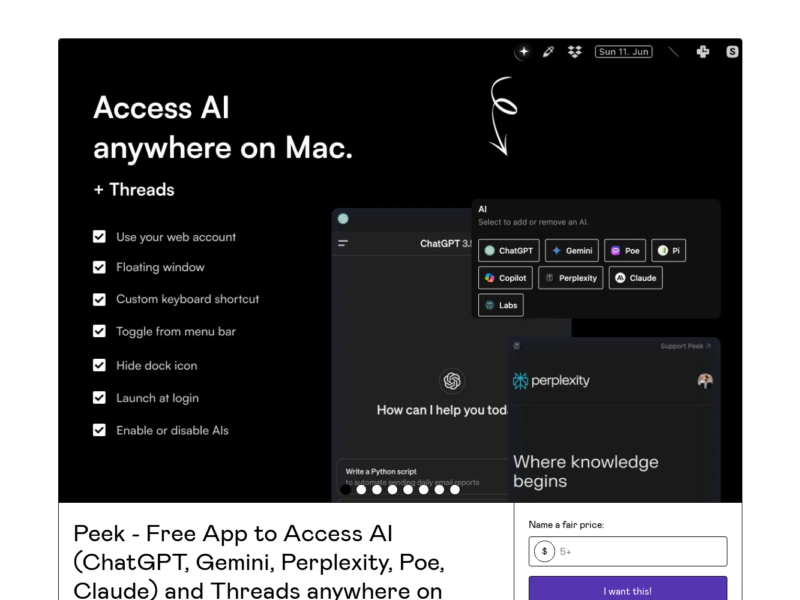Select Gemini in the AI panel
Viewport: 800px width, 600px height.
[x=571, y=251]
